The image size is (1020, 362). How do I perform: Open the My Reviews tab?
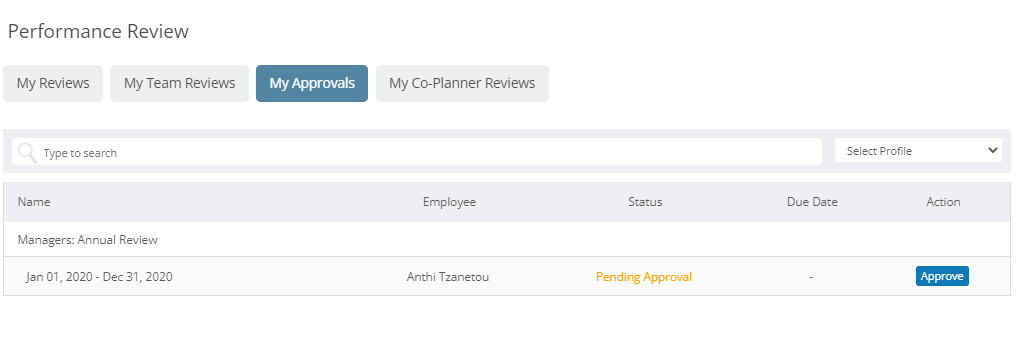53,83
